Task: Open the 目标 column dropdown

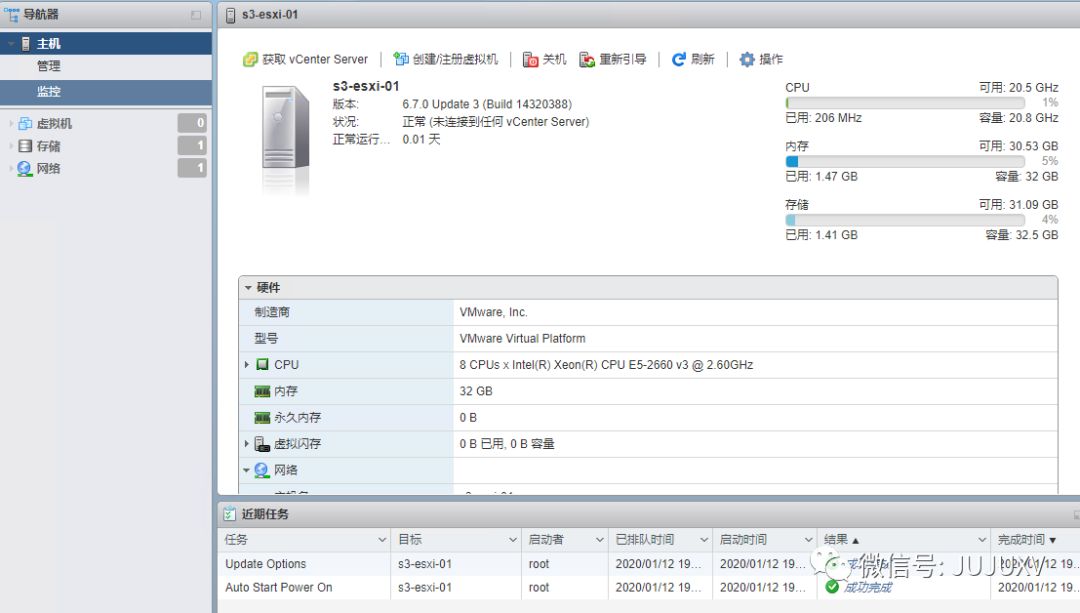Action: [512, 539]
